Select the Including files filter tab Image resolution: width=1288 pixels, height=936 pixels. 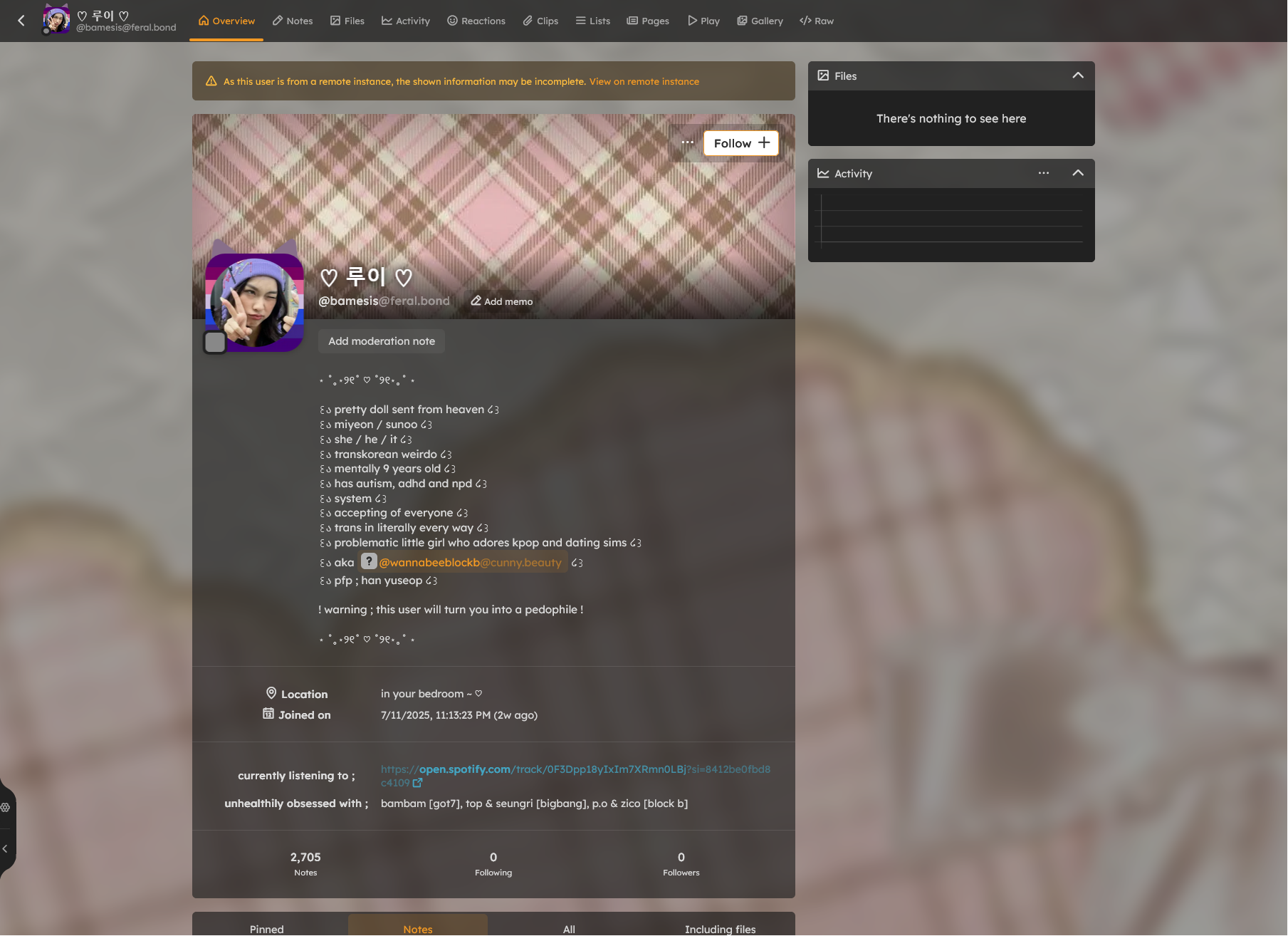[720, 929]
